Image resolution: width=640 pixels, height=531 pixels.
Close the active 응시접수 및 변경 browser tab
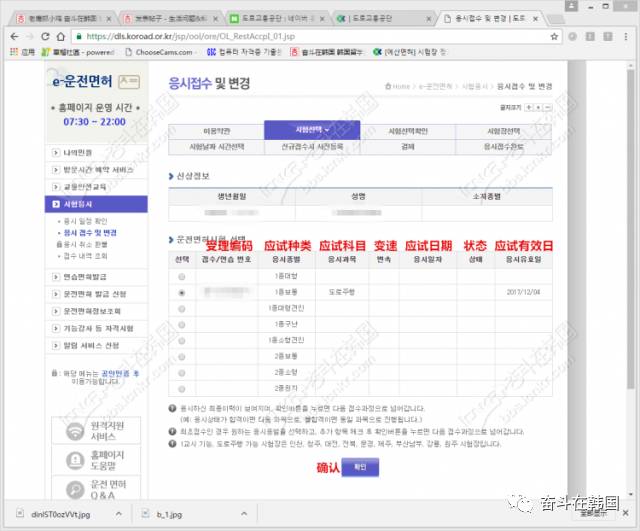pos(535,19)
